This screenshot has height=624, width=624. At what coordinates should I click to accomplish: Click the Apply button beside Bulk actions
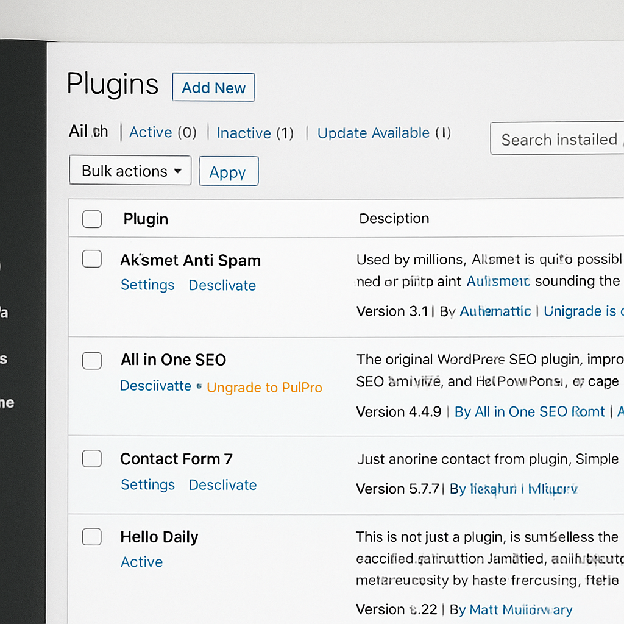click(x=228, y=172)
